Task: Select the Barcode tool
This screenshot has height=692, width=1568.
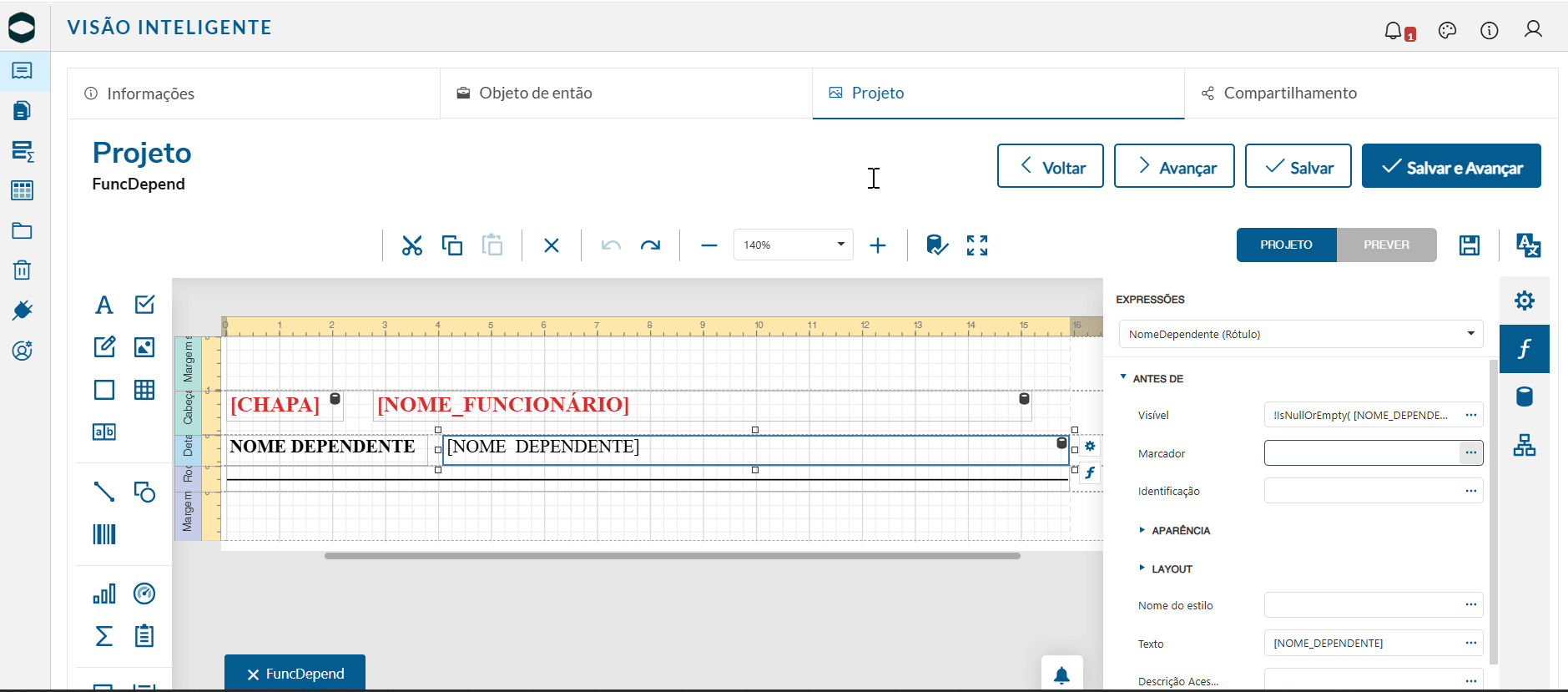Action: pyautogui.click(x=104, y=534)
